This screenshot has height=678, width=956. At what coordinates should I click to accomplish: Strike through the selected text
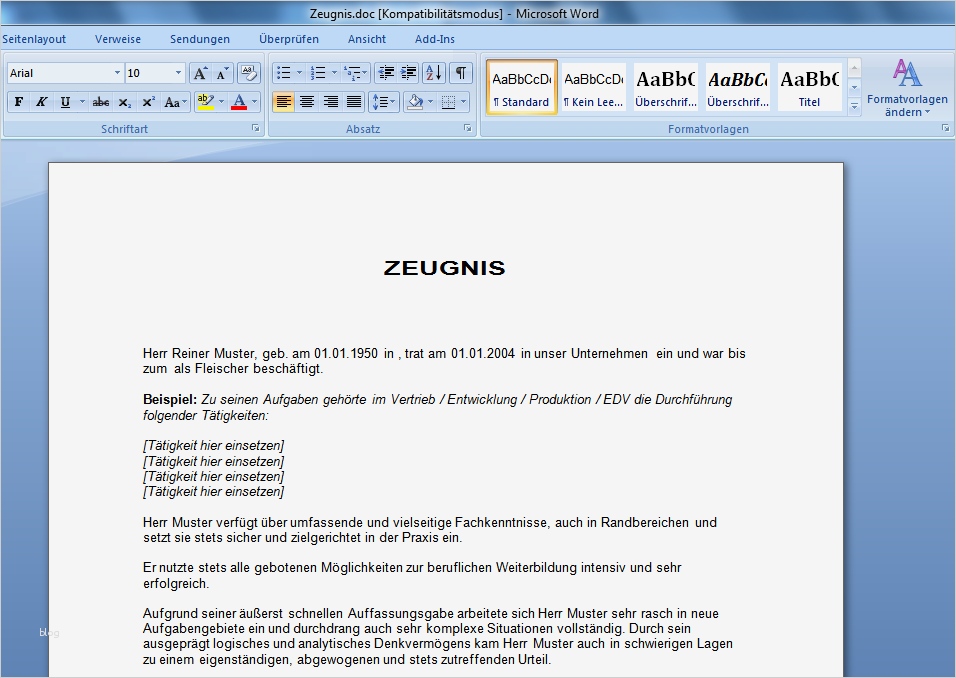[100, 101]
